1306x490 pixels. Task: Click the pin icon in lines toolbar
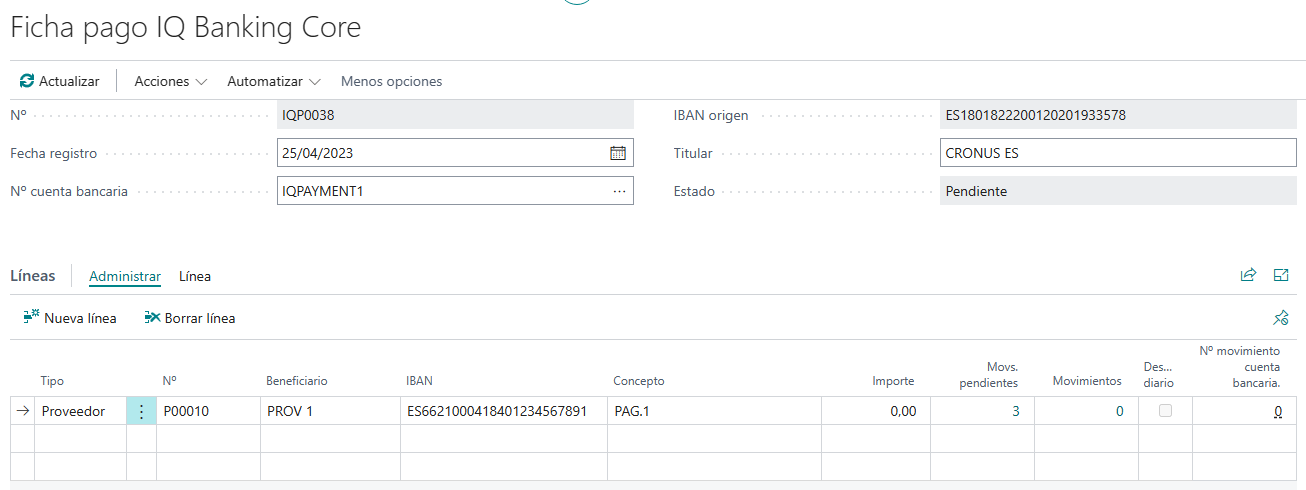(x=1280, y=318)
